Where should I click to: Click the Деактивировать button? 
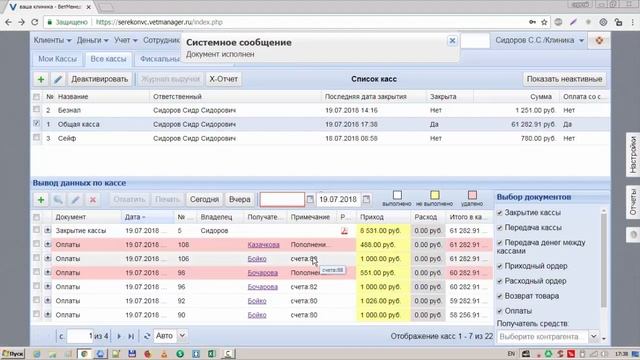click(100, 79)
